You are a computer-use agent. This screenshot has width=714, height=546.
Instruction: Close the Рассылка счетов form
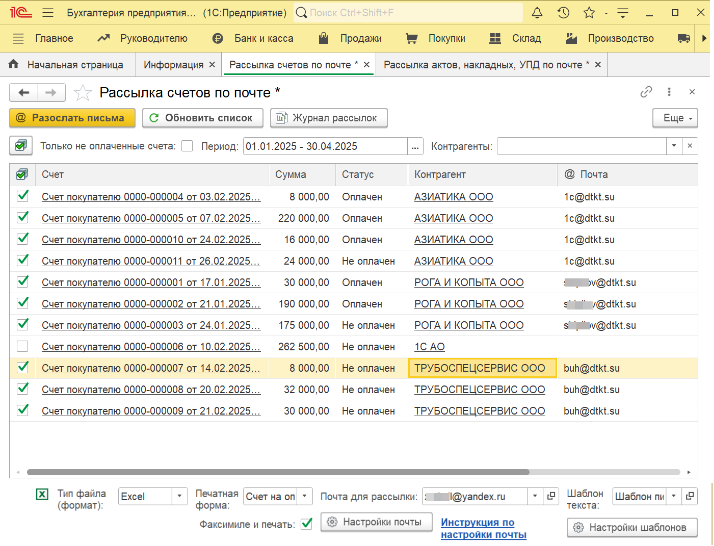coord(692,92)
